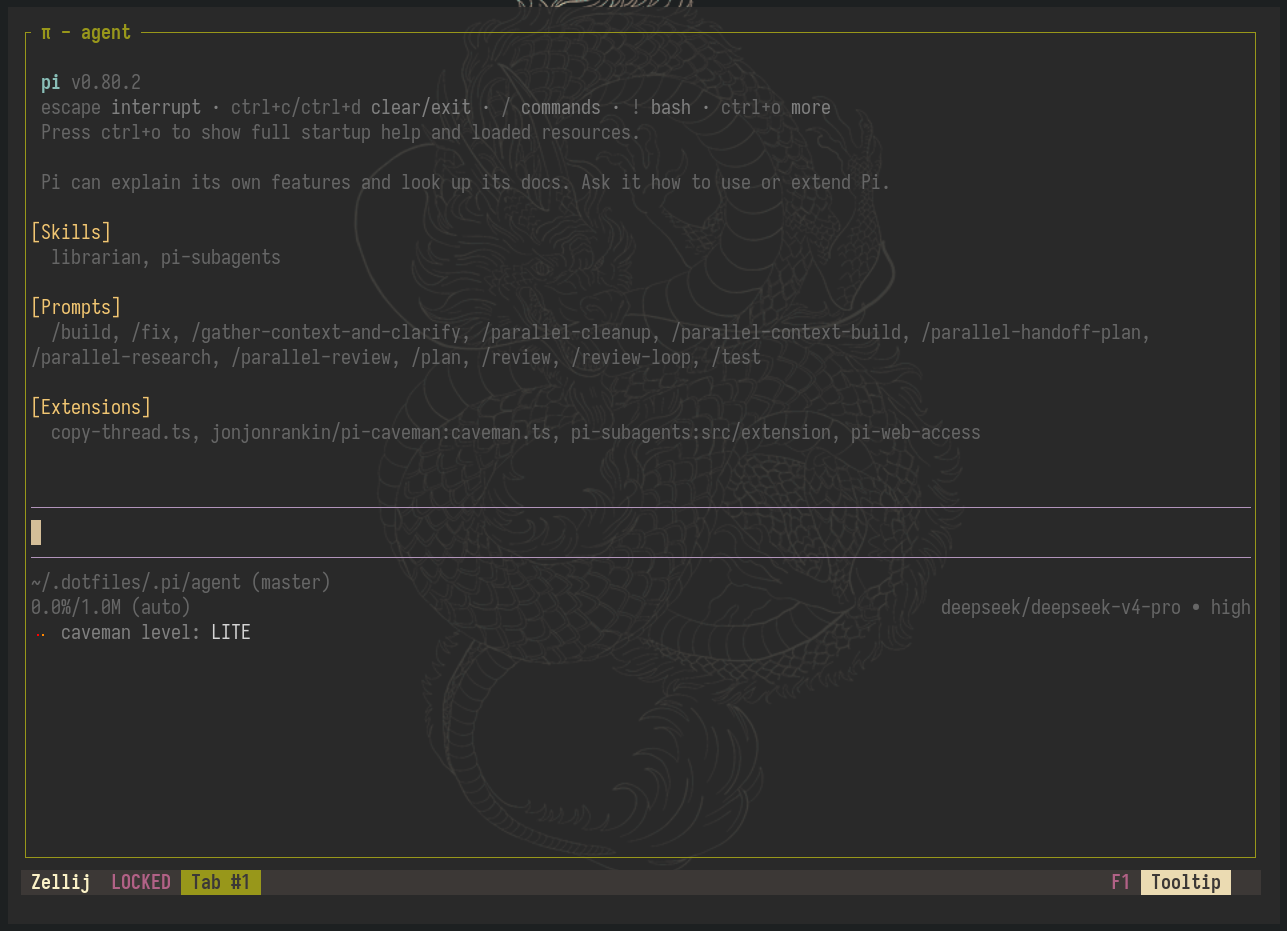Click the escape interrupt hint

coord(121,107)
